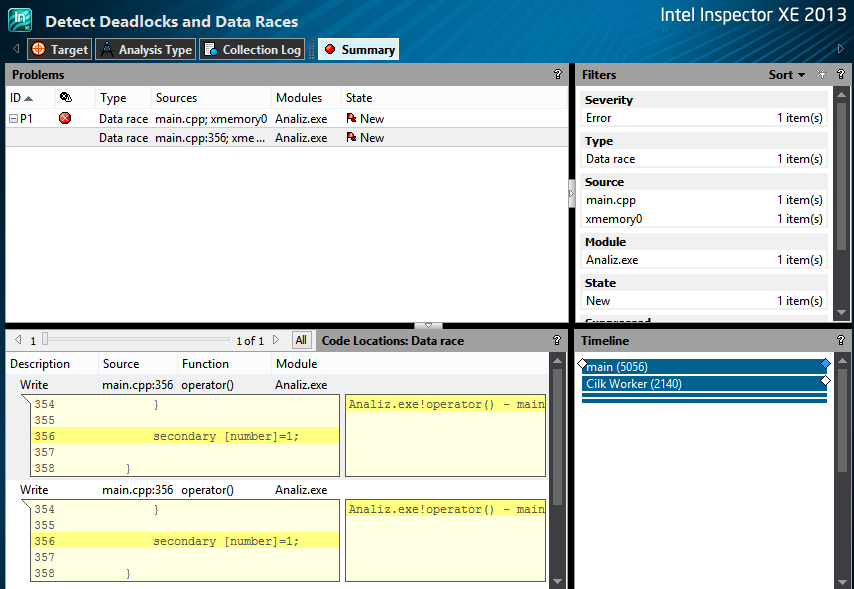Click line 356 in the first code snippet
Screen dimensions: 854x589
click(x=185, y=436)
